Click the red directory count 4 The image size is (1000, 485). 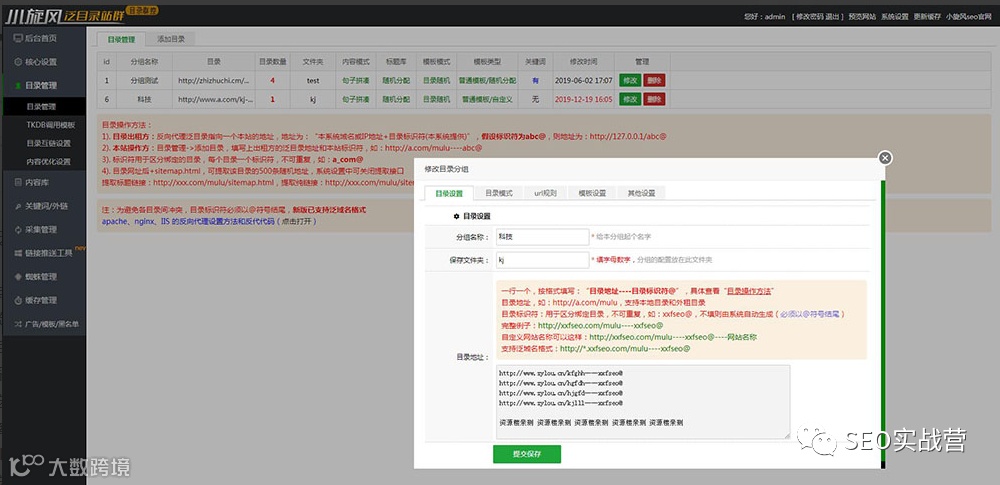coord(272,80)
